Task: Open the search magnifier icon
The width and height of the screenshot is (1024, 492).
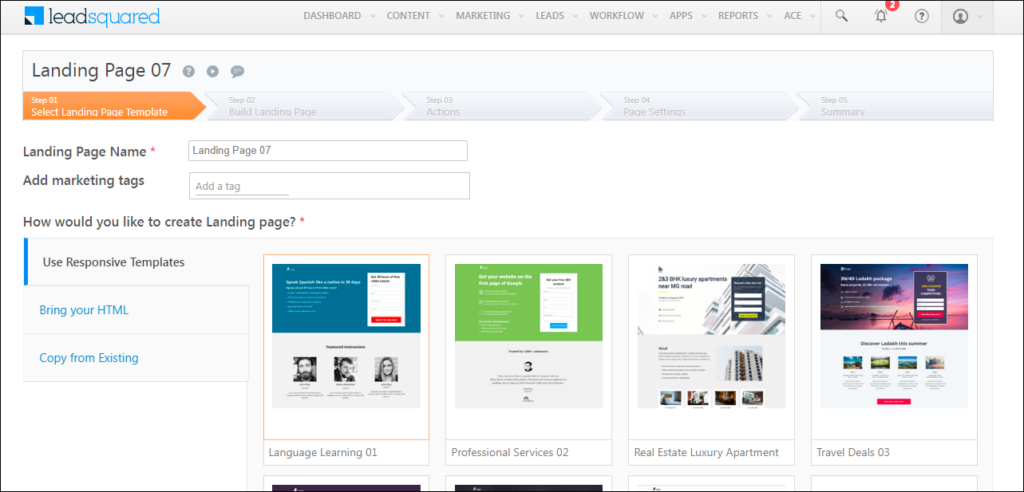Action: tap(841, 16)
